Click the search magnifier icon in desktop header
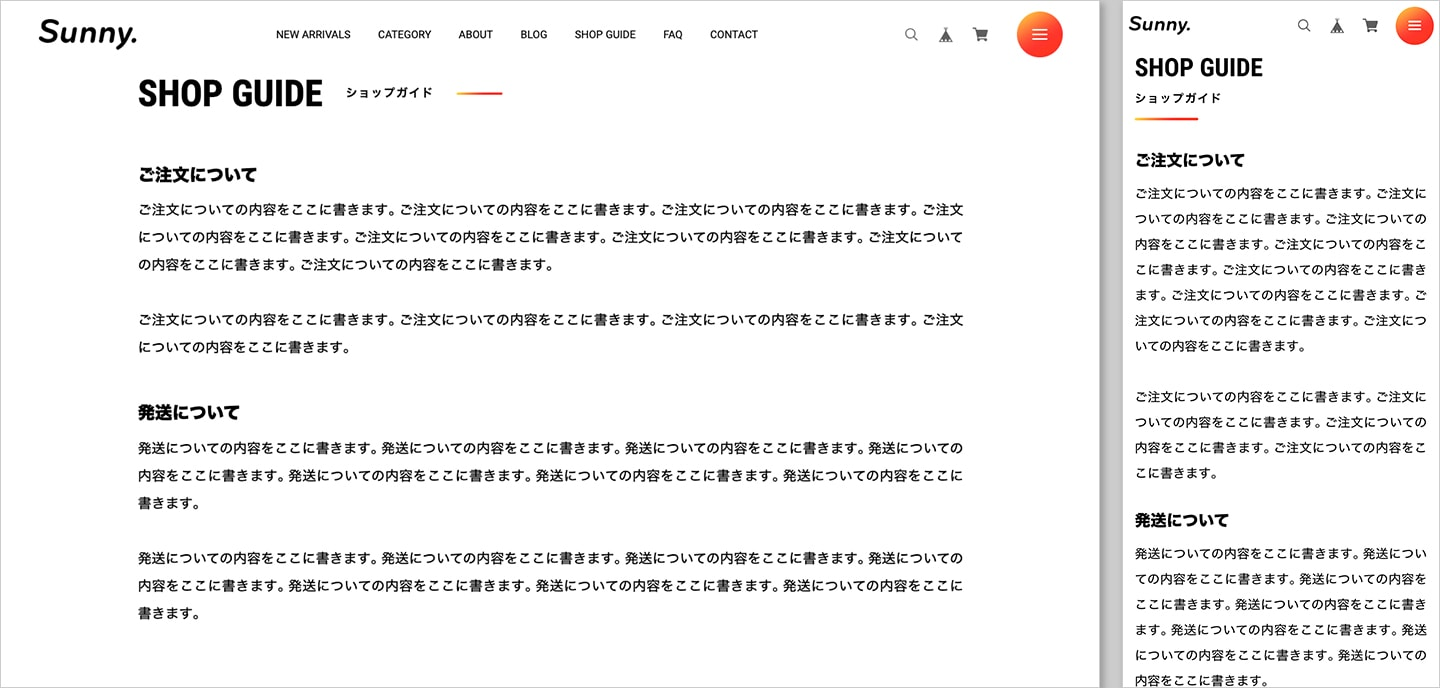Screen dimensions: 1440x688 911,34
